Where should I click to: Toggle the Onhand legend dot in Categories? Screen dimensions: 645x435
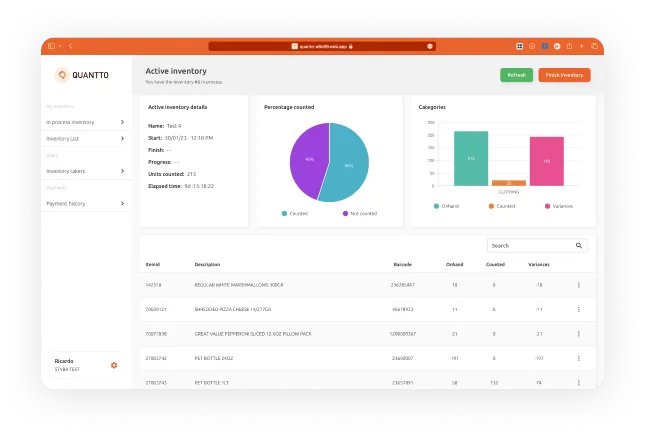pos(436,206)
